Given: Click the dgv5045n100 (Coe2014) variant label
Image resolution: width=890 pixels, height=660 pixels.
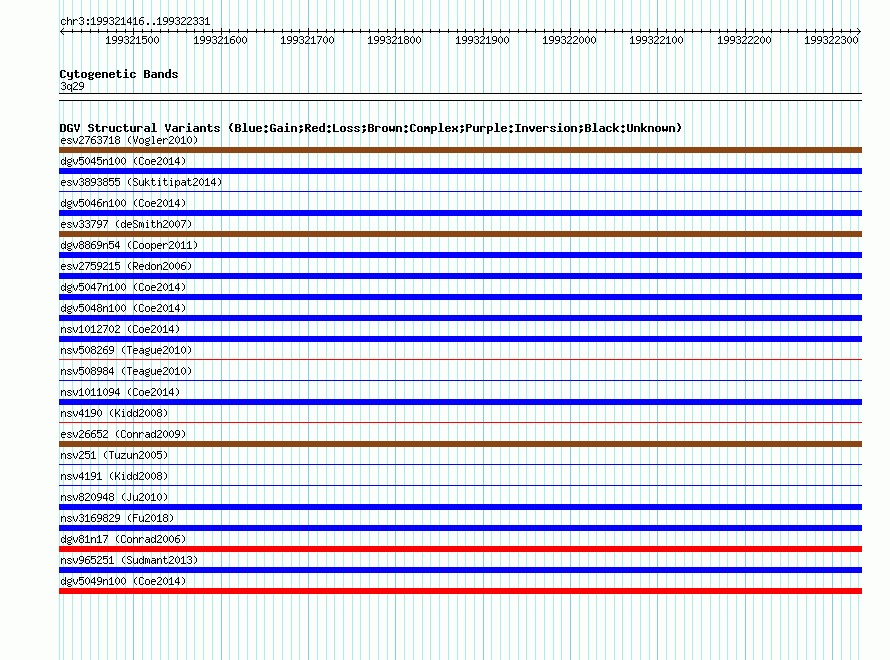Looking at the screenshot, I should pyautogui.click(x=123, y=161).
